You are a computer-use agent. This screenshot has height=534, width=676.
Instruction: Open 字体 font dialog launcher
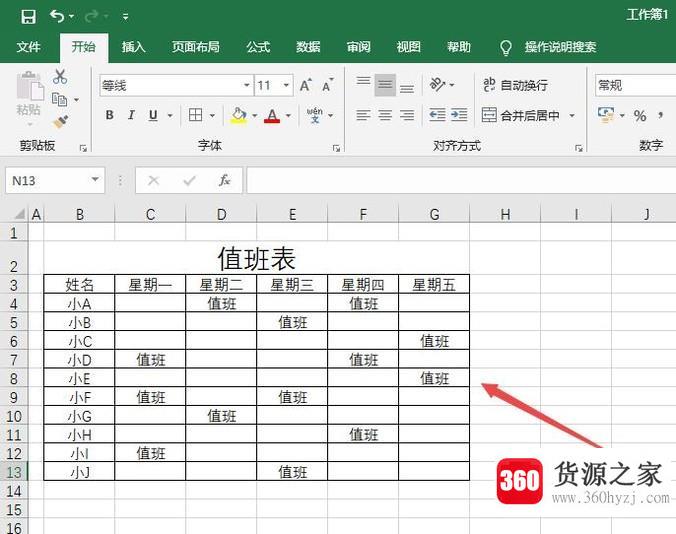tap(336, 148)
